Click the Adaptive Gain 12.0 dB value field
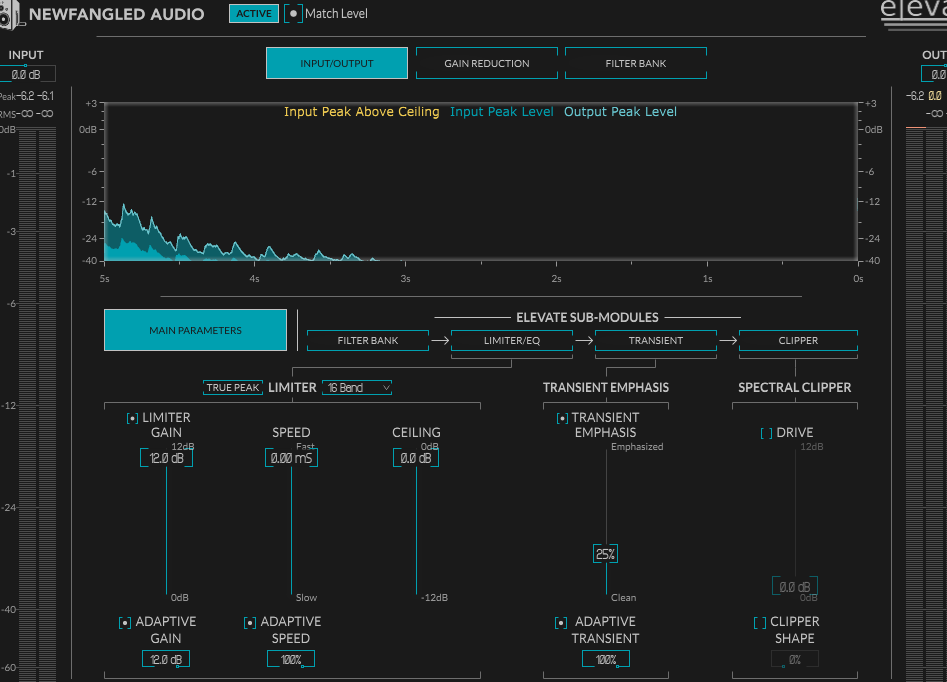The width and height of the screenshot is (947, 682). 166,659
